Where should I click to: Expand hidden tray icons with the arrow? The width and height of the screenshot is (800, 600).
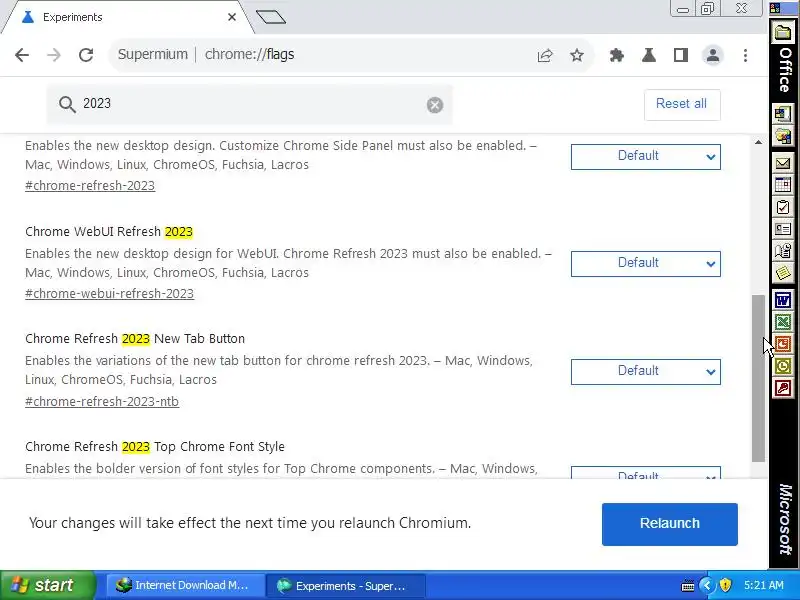pyautogui.click(x=707, y=585)
